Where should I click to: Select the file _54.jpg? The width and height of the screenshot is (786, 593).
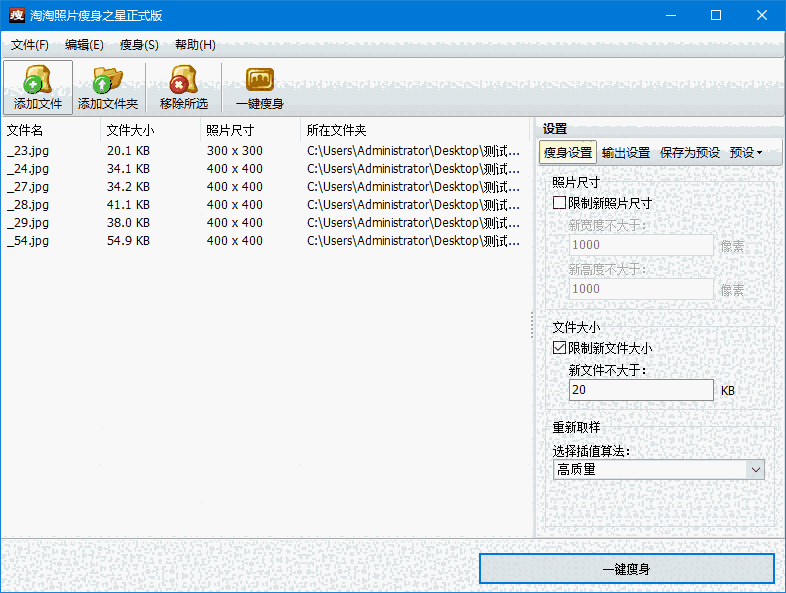[28, 241]
